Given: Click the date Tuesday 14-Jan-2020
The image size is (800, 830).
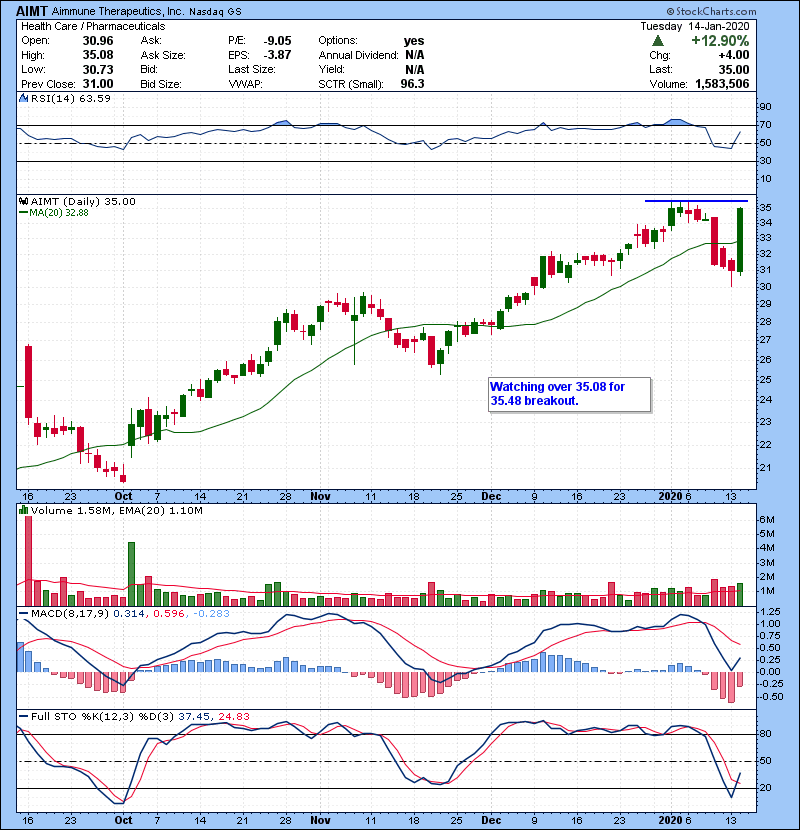Looking at the screenshot, I should click(695, 26).
